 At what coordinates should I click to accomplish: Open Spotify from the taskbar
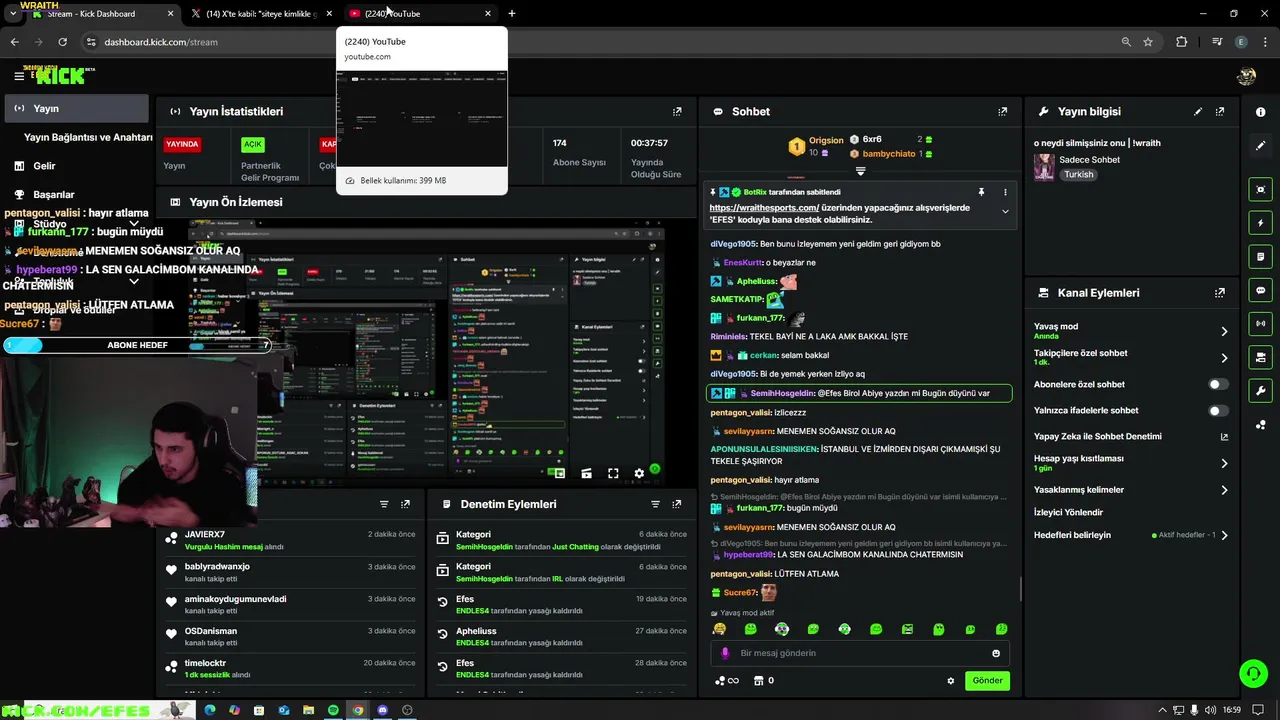[x=333, y=710]
